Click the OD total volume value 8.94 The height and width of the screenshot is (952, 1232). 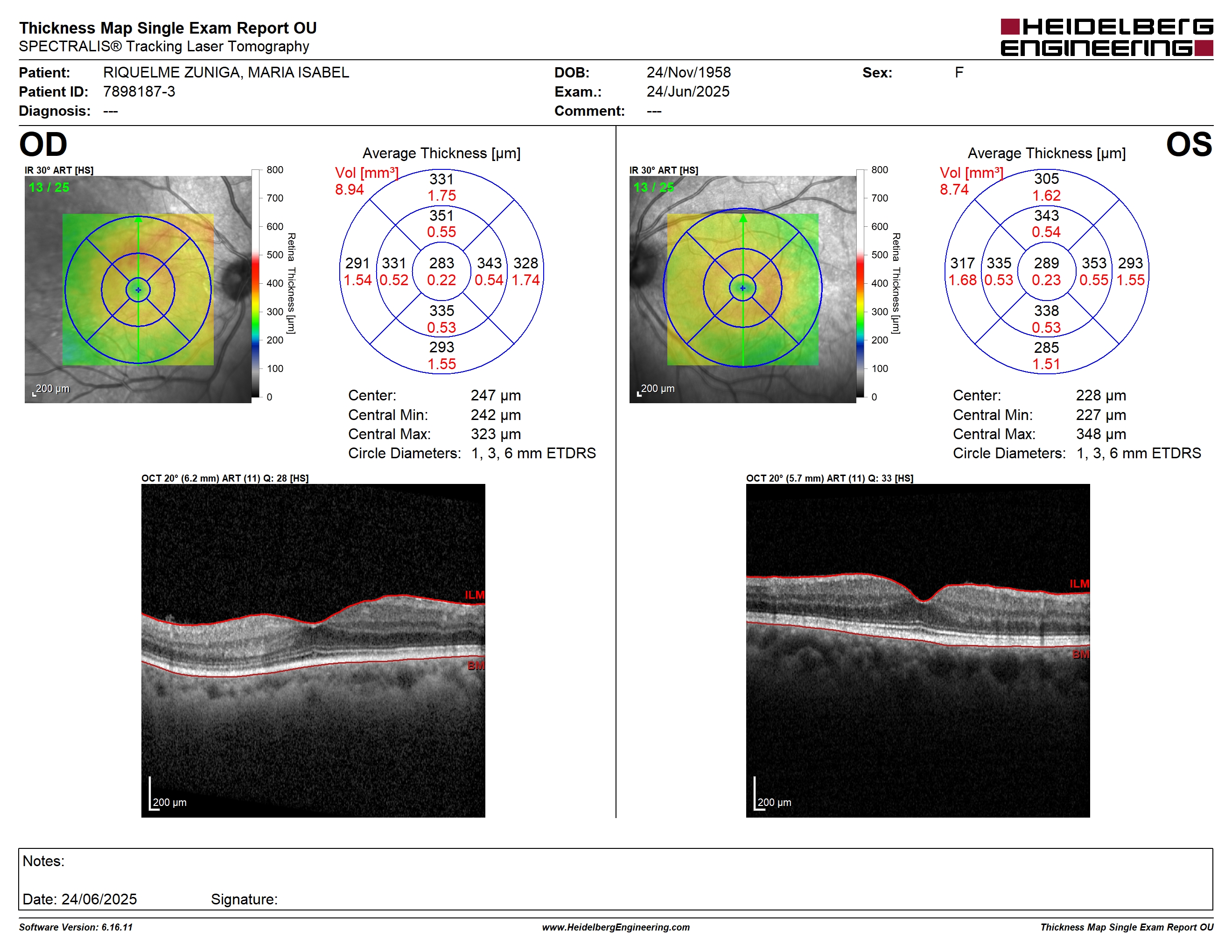point(349,189)
